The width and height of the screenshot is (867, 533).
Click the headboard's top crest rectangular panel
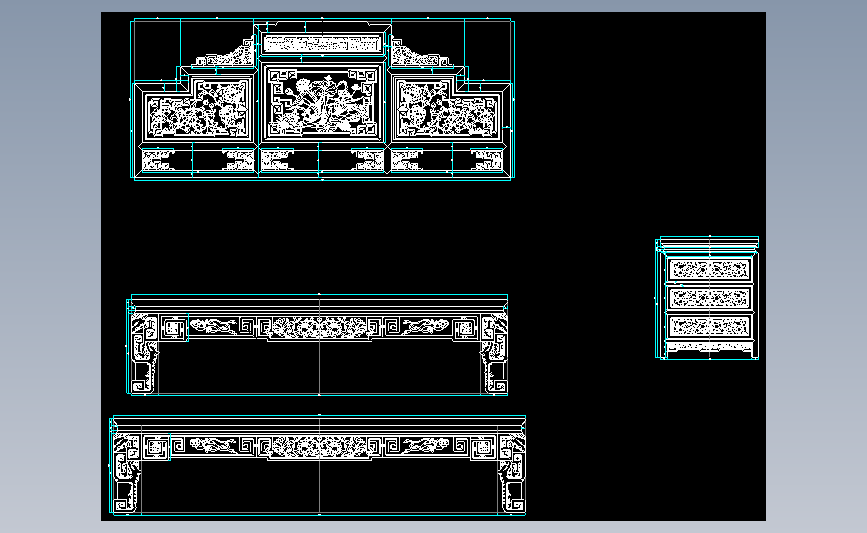(323, 44)
